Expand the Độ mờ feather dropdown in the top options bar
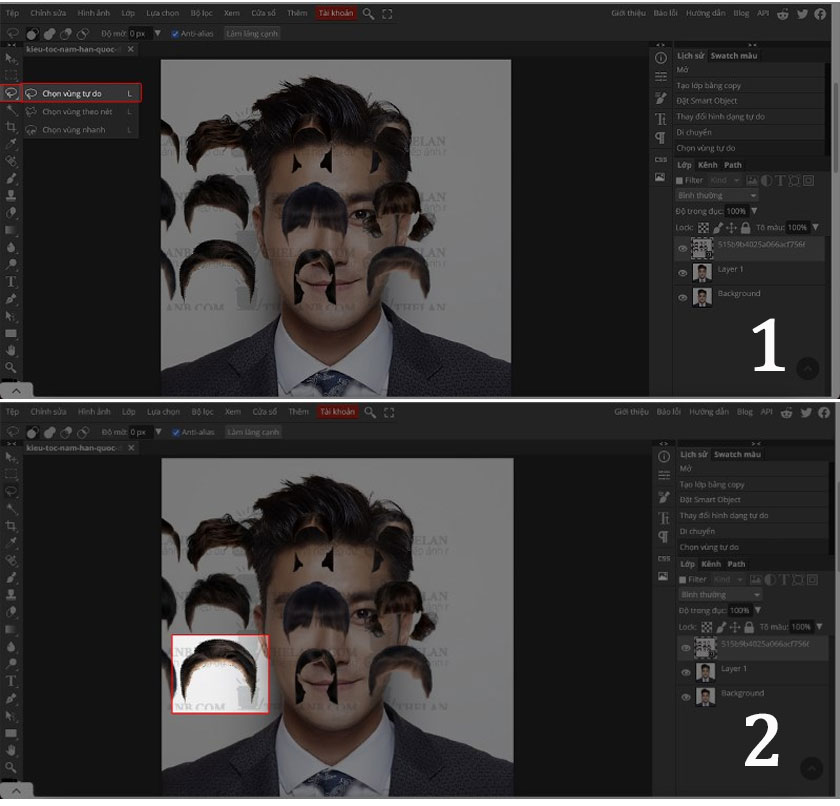The height and width of the screenshot is (806, 840). coord(157,34)
